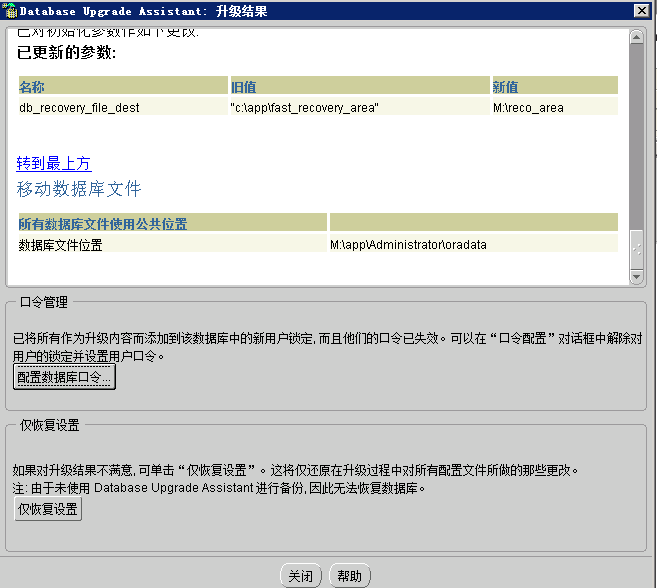Follow the 转到最上方 link
The width and height of the screenshot is (657, 588).
coord(54,163)
